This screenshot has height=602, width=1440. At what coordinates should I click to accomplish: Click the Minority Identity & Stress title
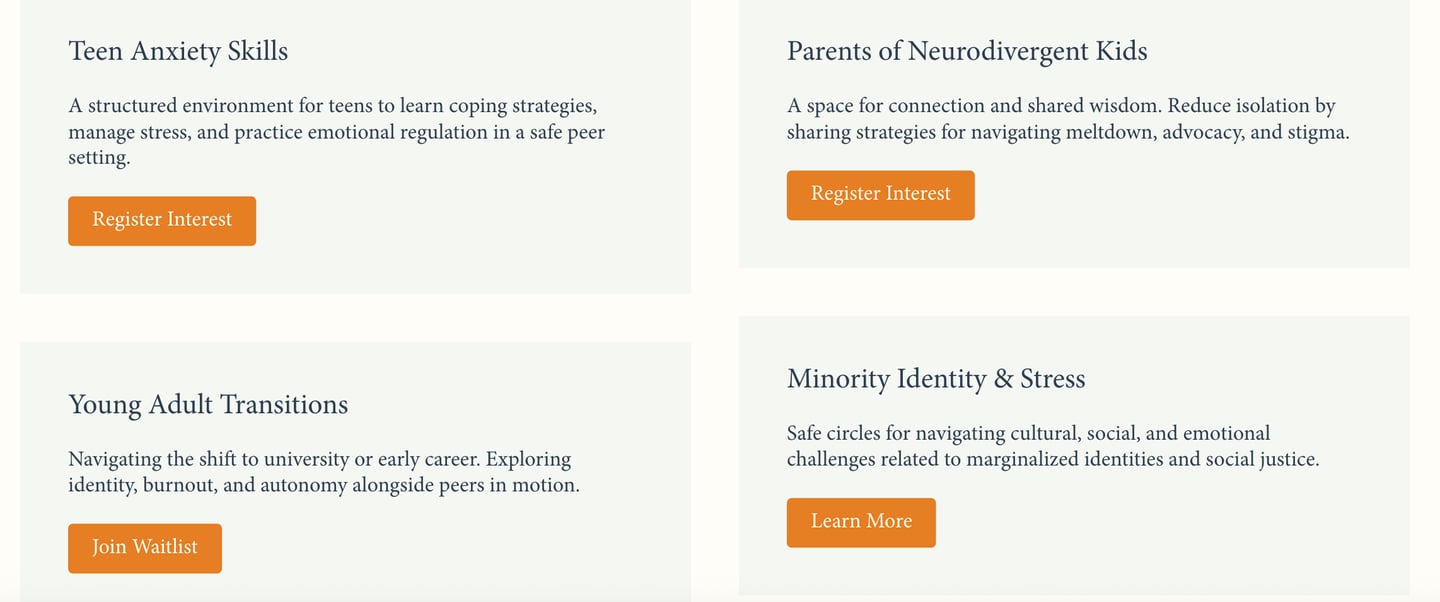[936, 379]
